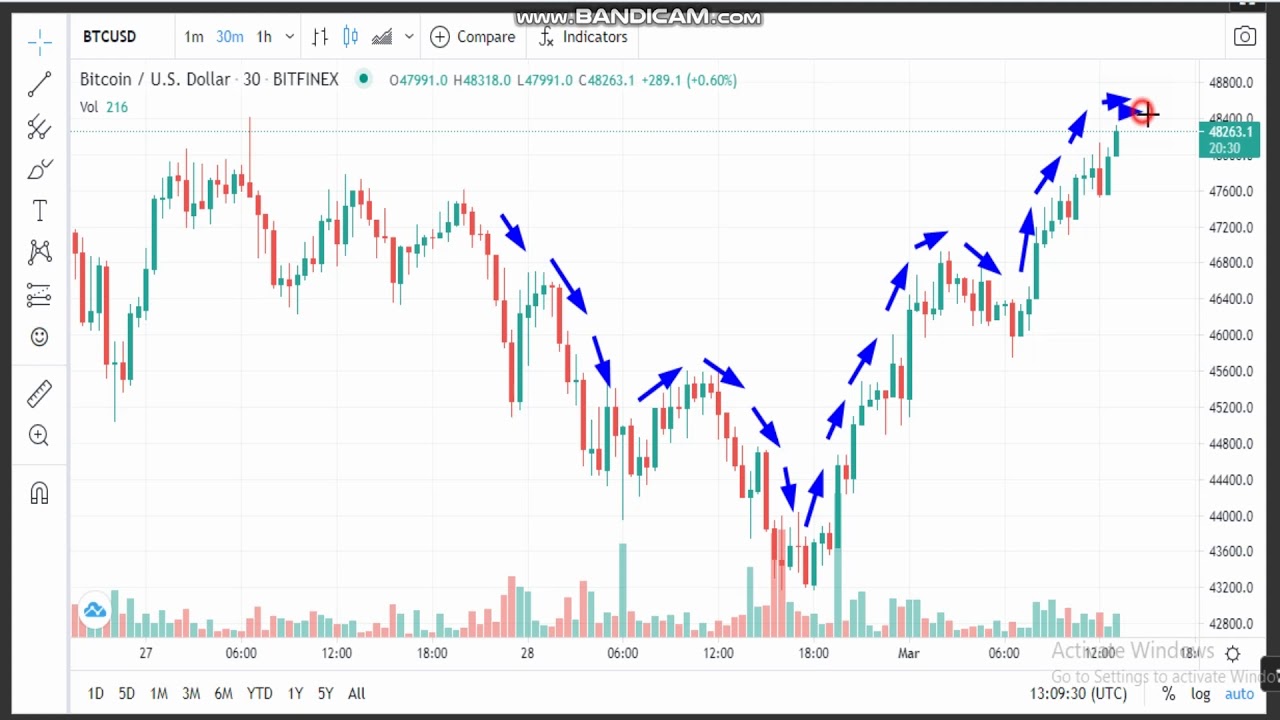Set the date range to 1D
This screenshot has height=720, width=1280.
click(x=95, y=693)
